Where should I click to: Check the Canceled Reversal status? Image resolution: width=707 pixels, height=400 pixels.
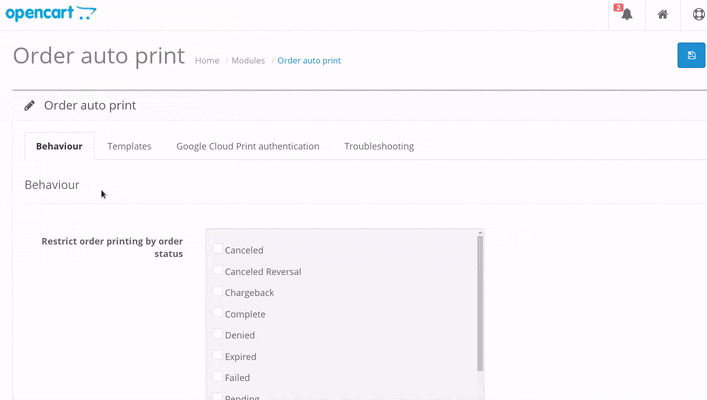pyautogui.click(x=217, y=270)
